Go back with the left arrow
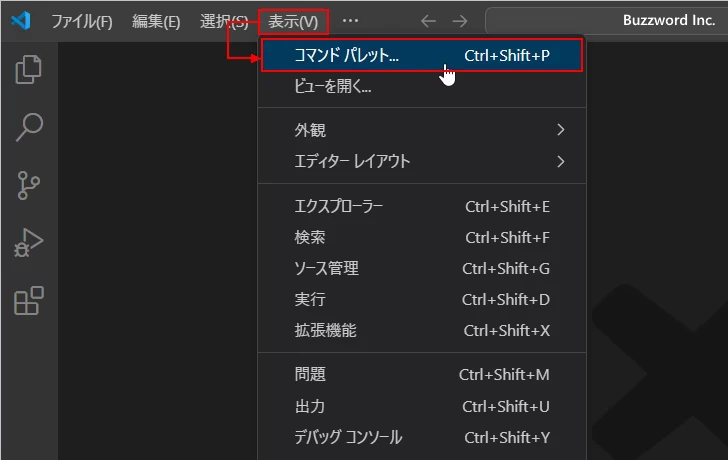This screenshot has width=728, height=460. [428, 21]
